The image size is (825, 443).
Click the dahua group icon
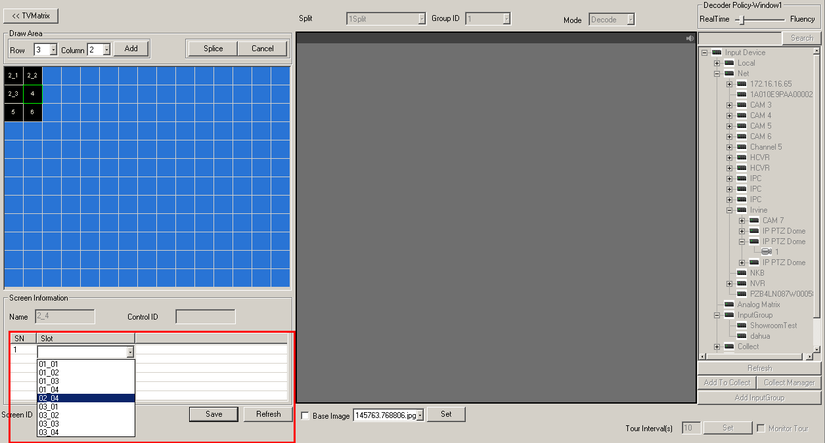pos(741,336)
